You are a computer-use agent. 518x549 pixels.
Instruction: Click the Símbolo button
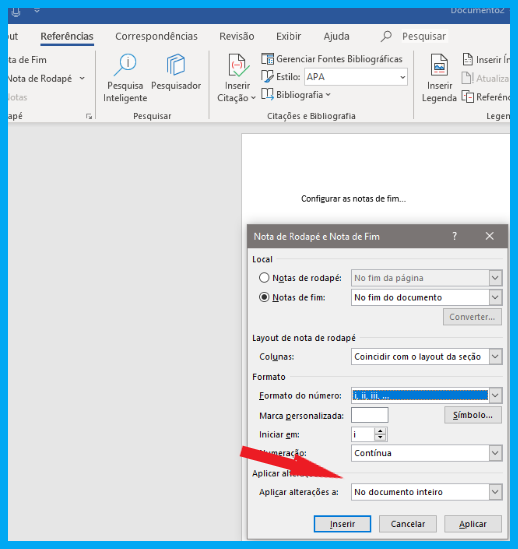pyautogui.click(x=473, y=415)
